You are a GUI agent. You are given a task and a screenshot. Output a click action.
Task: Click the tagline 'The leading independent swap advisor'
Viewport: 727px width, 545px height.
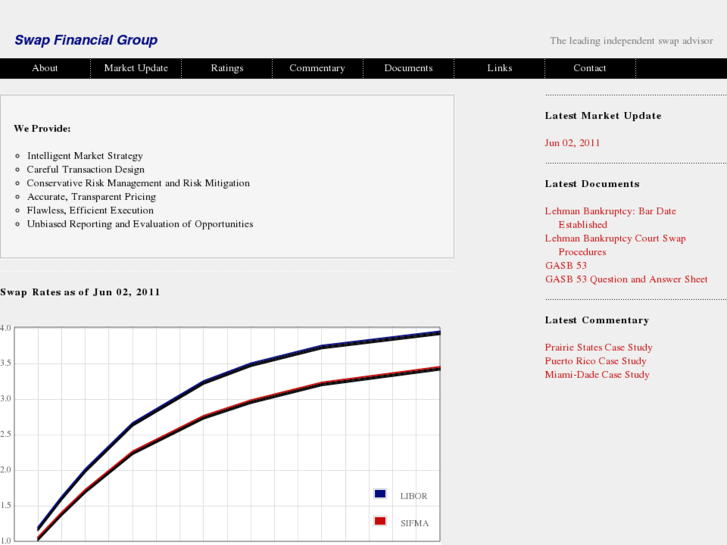point(631,41)
